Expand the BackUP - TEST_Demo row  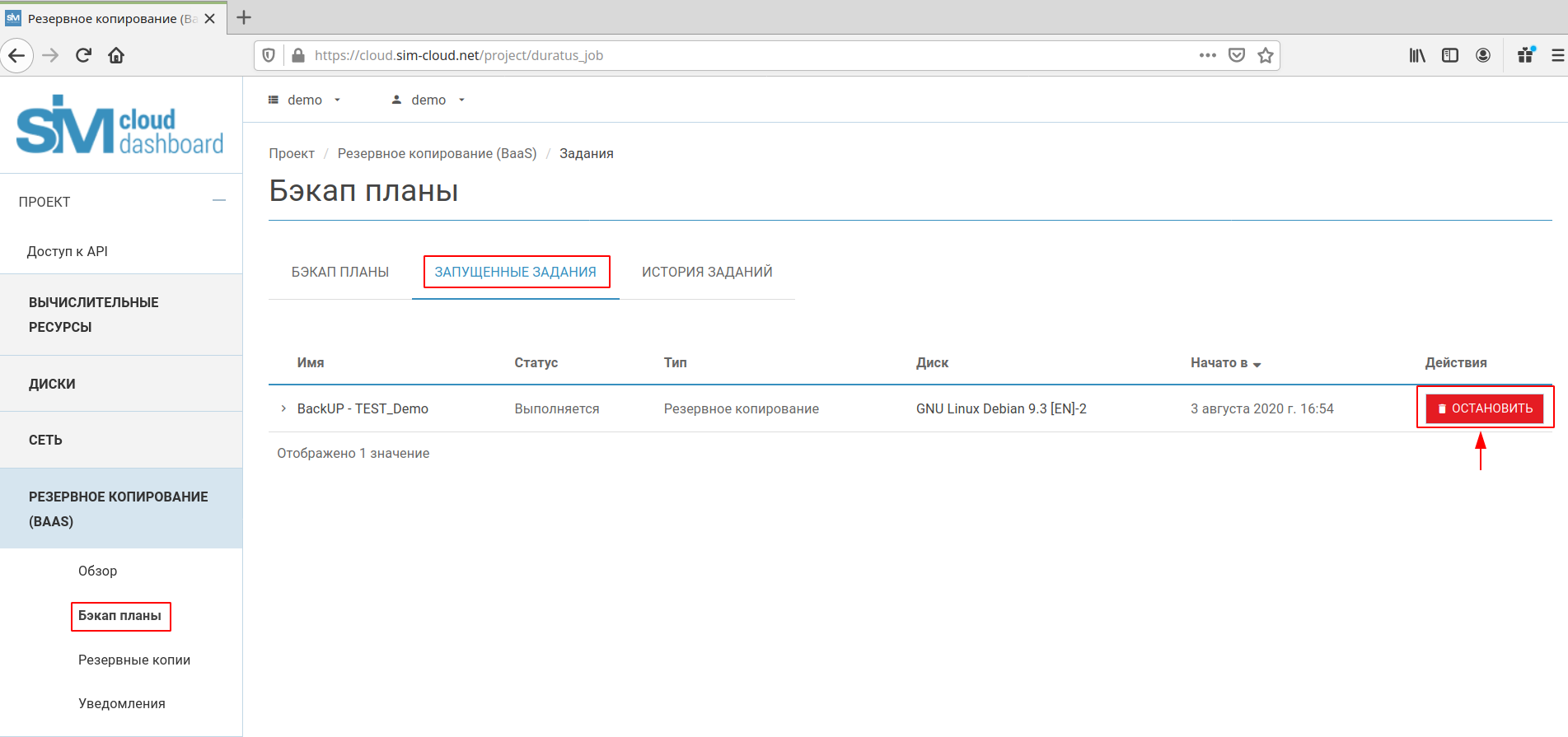tap(283, 408)
